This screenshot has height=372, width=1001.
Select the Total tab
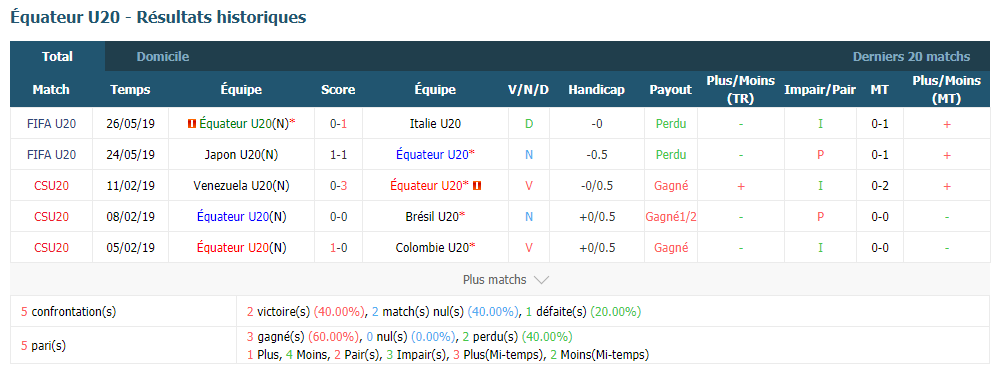[57, 56]
